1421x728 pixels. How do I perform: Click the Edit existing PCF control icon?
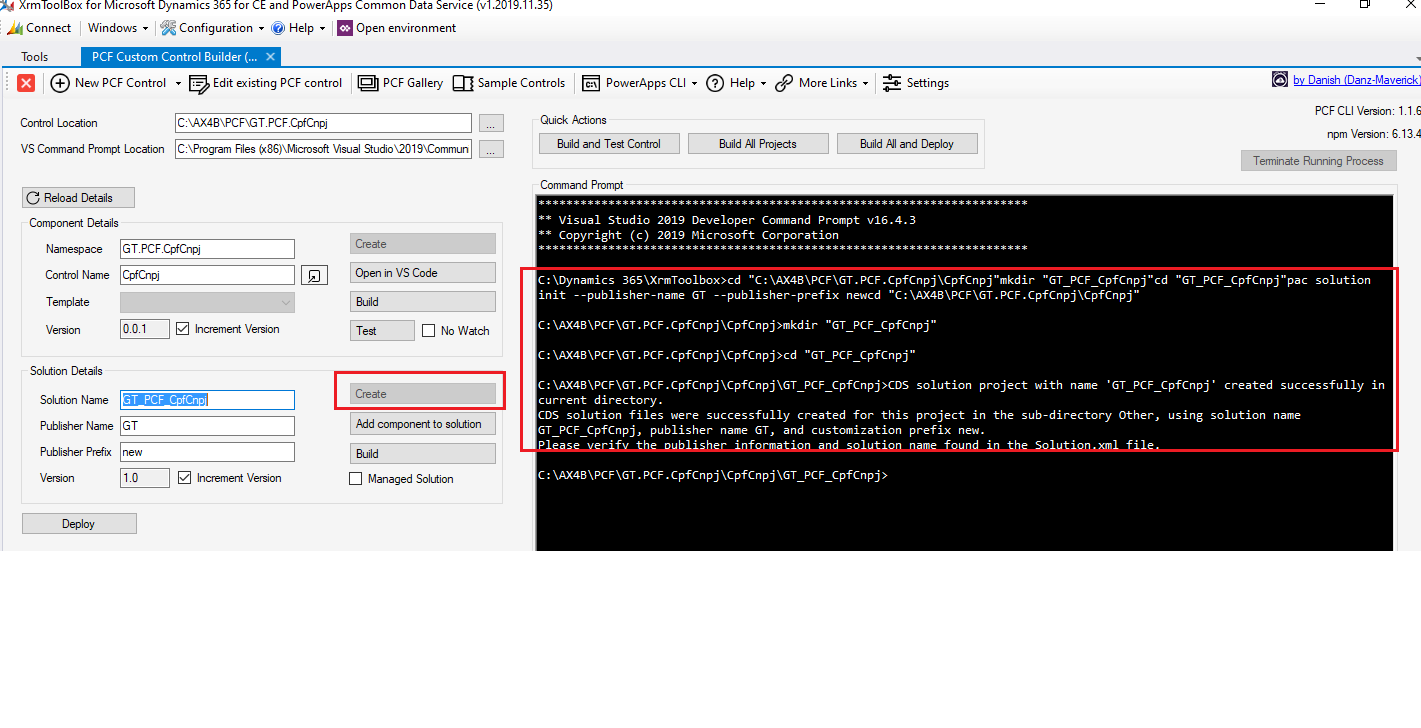(200, 83)
